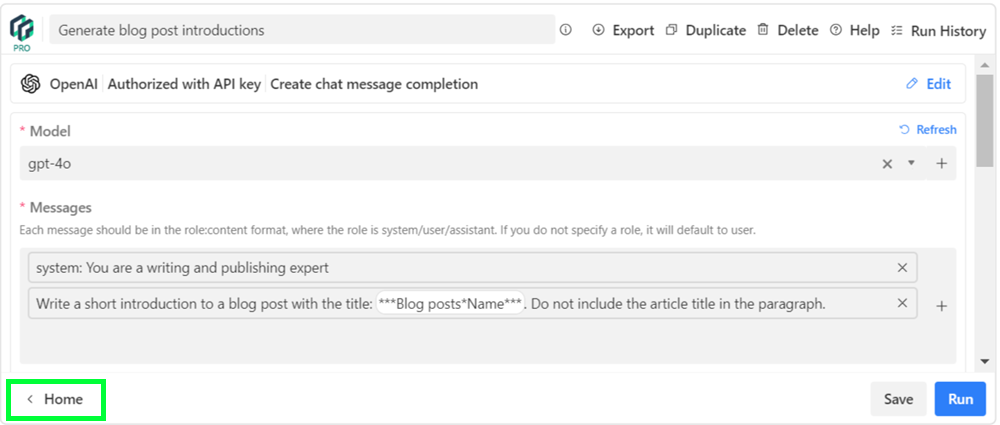The width and height of the screenshot is (1000, 425).
Task: Go back to Home
Action: [55, 399]
